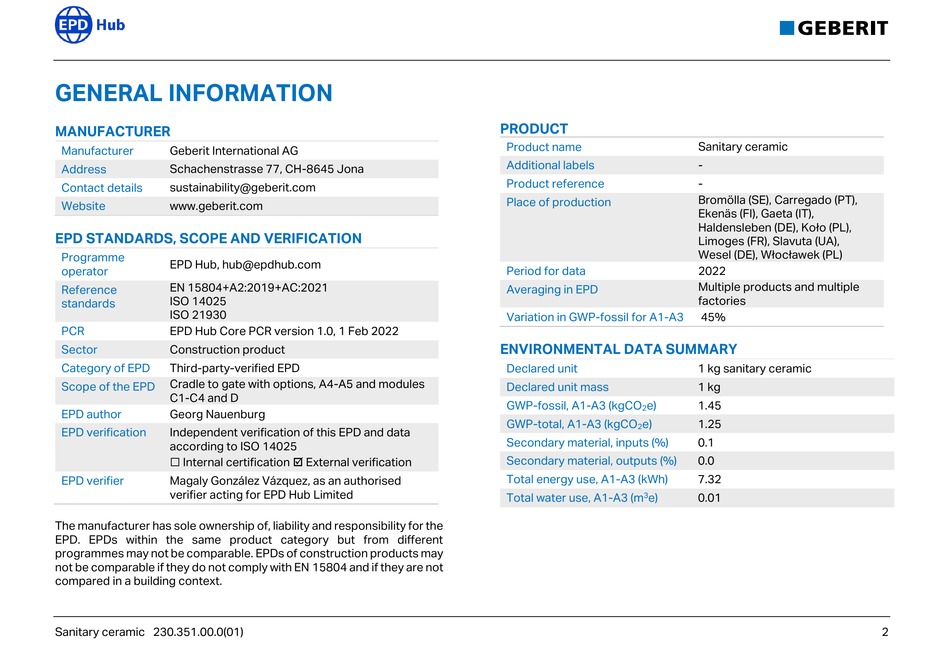
Task: Select the EPD verification label
Action: pos(104,433)
